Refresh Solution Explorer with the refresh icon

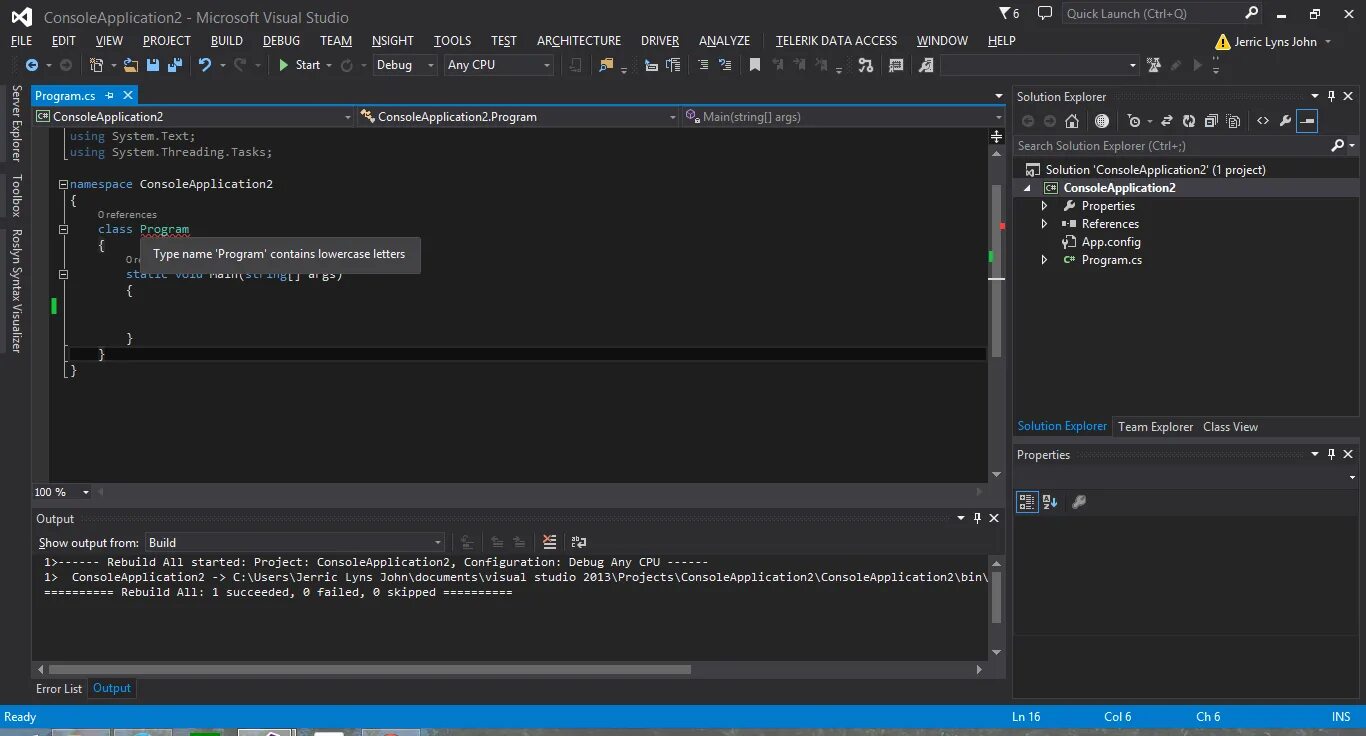(1188, 121)
